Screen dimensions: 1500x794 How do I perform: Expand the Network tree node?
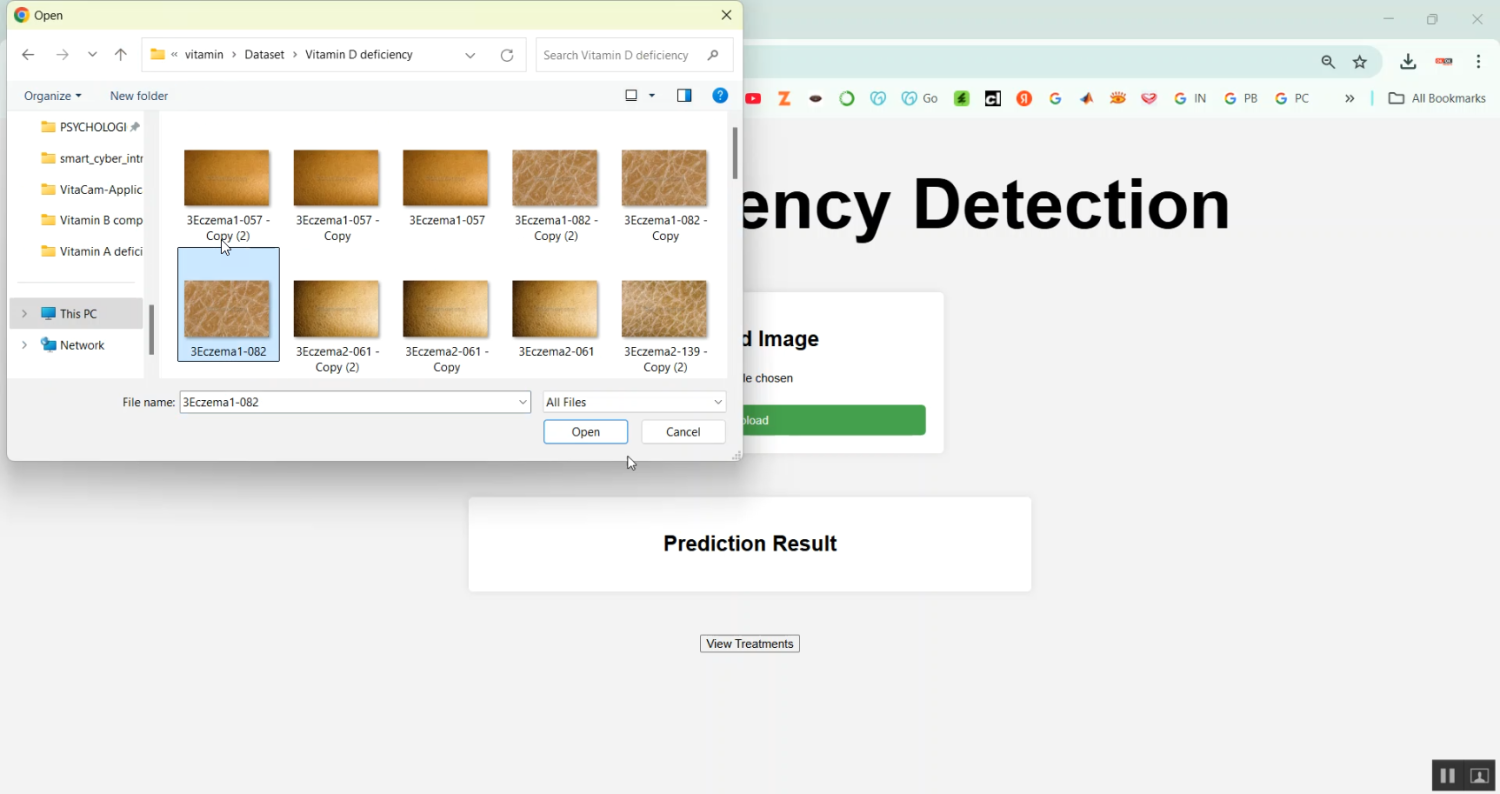click(24, 345)
